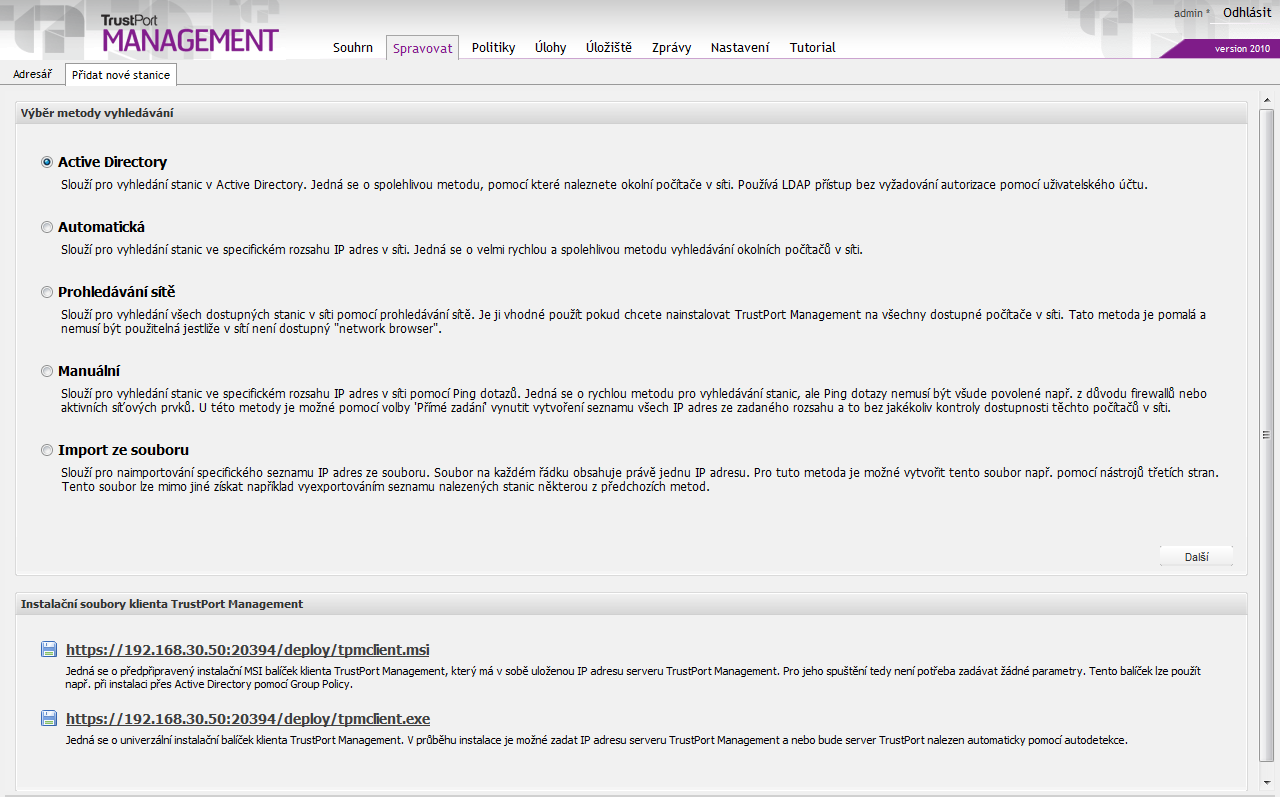Image resolution: width=1280 pixels, height=797 pixels.
Task: Open the Tutorial menu
Action: pyautogui.click(x=812, y=48)
